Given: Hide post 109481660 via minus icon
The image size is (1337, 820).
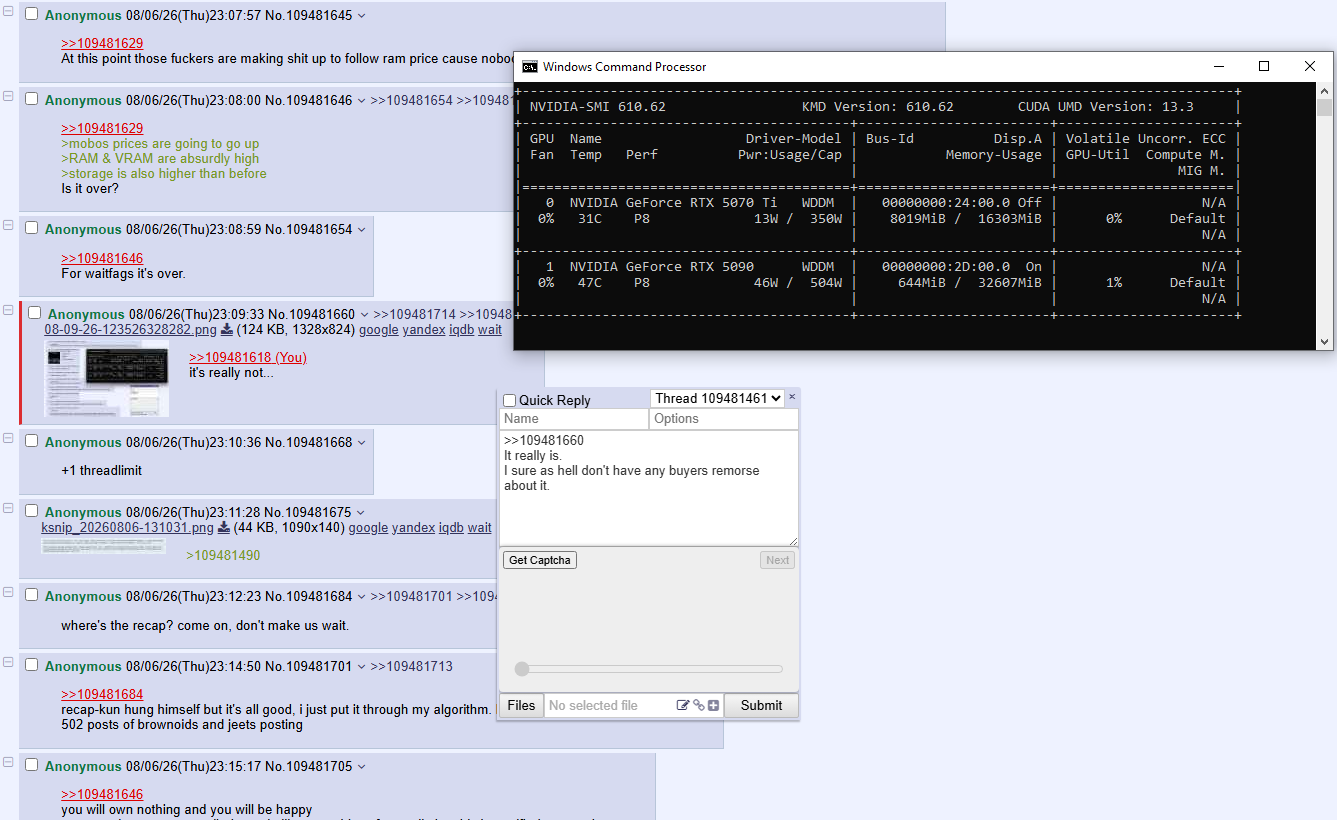Looking at the screenshot, I should (x=8, y=310).
